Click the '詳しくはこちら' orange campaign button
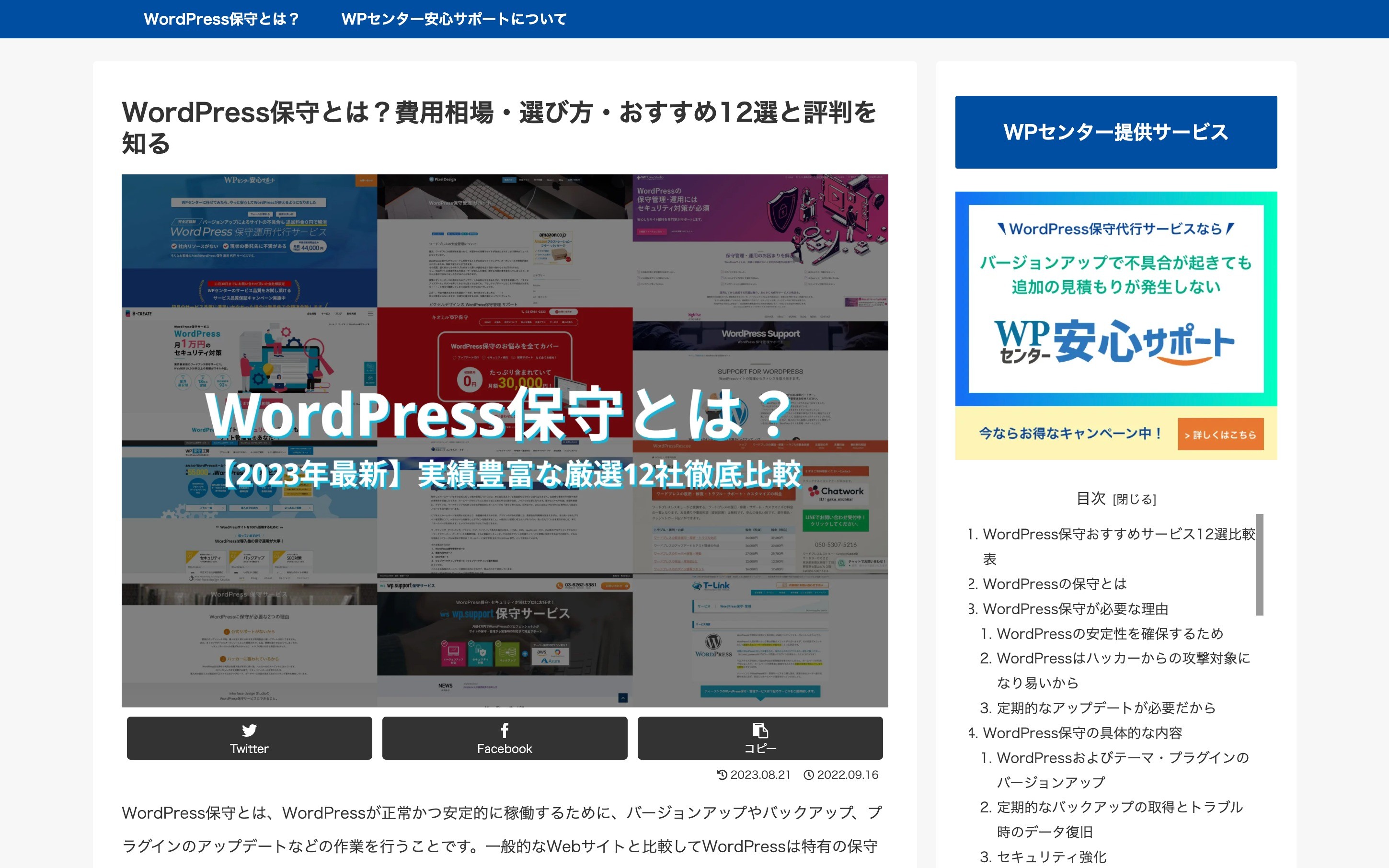Screen dimensions: 1389x868 tap(1221, 434)
